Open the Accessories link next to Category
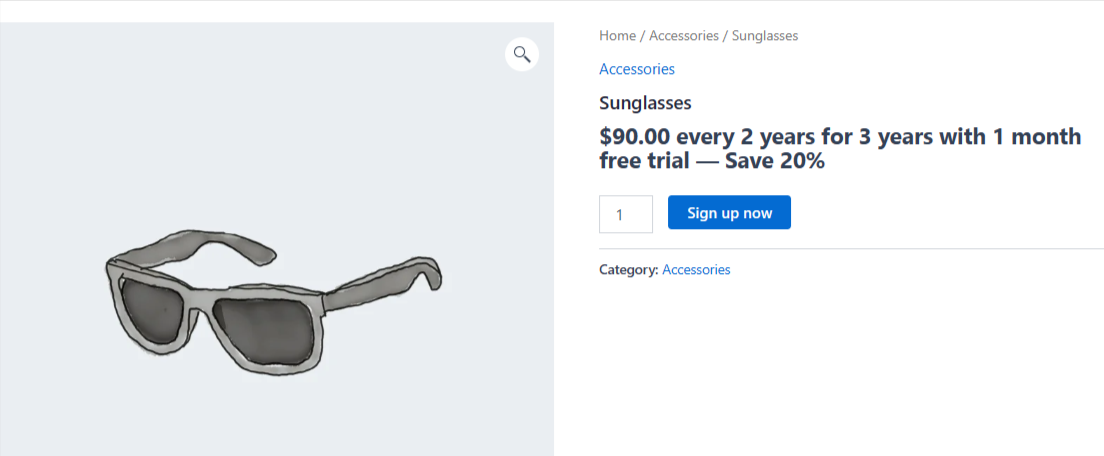 point(696,270)
